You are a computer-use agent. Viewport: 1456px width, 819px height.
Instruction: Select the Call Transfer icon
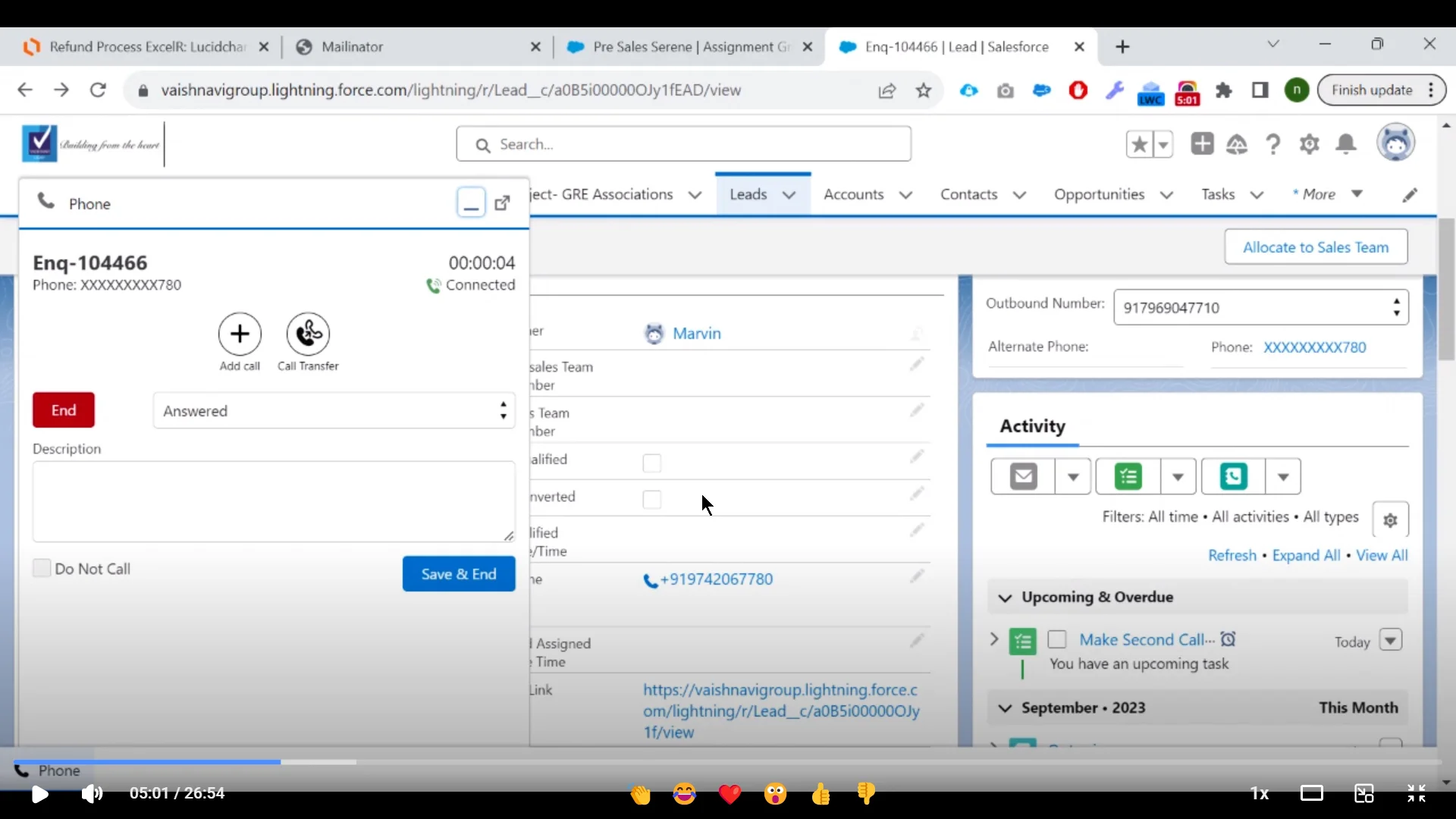click(x=308, y=334)
